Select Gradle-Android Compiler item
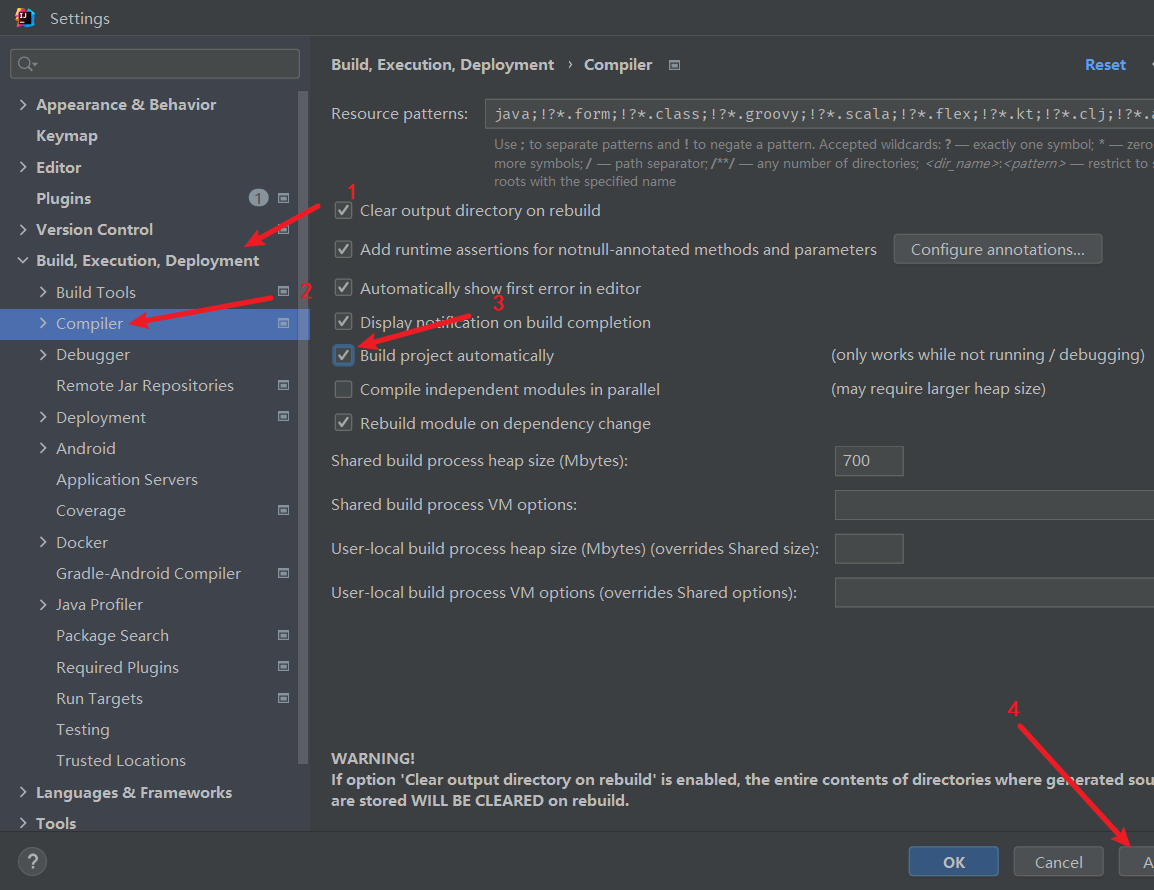The width and height of the screenshot is (1154, 890). point(149,573)
